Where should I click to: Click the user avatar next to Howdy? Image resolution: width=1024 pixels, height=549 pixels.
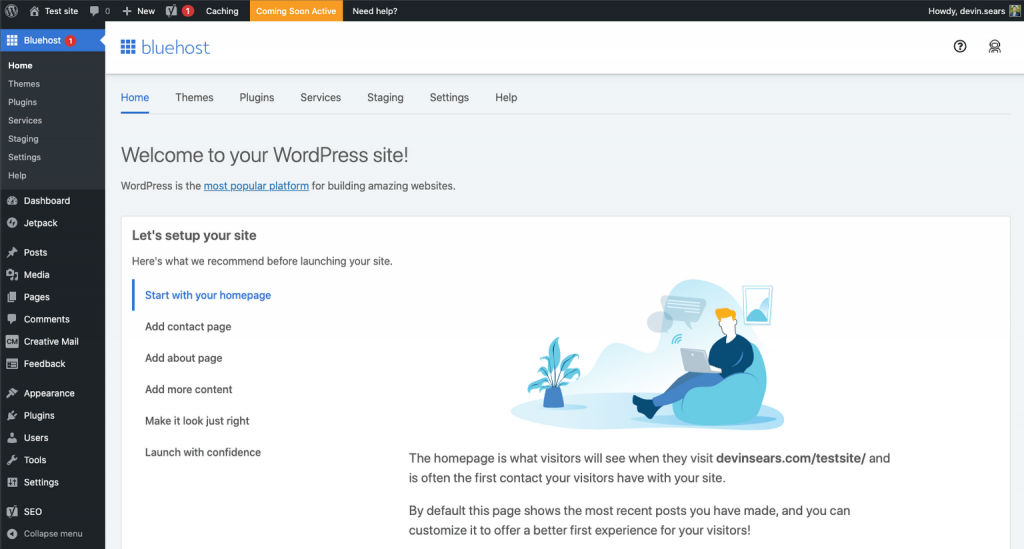[x=1015, y=10]
